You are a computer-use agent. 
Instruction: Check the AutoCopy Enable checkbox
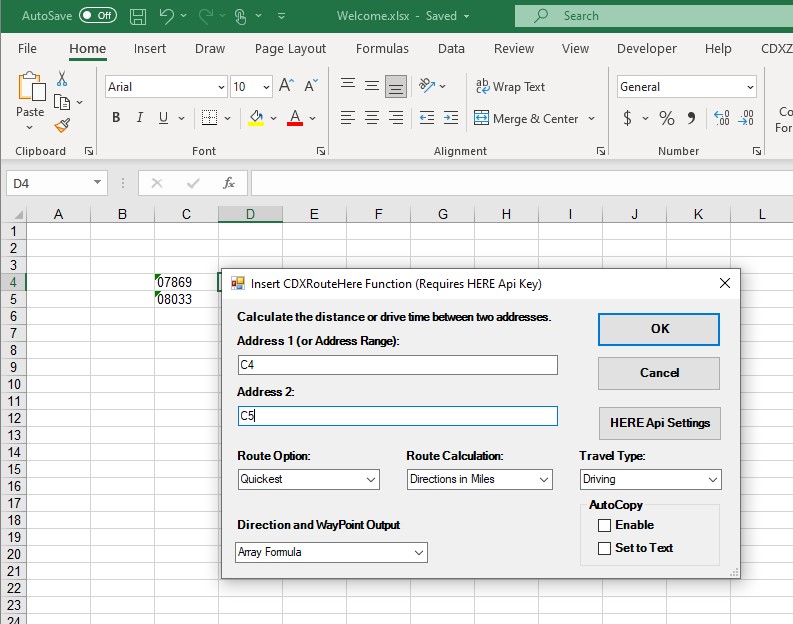[604, 525]
